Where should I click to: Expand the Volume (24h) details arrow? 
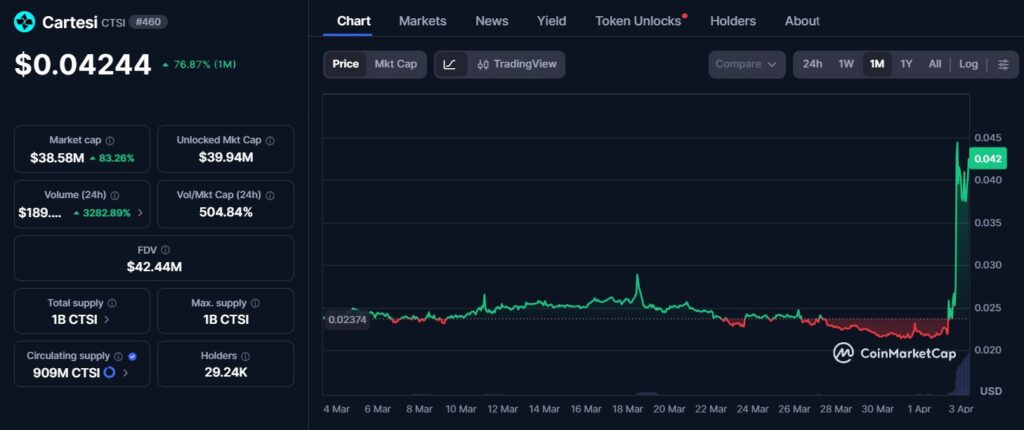[x=140, y=213]
